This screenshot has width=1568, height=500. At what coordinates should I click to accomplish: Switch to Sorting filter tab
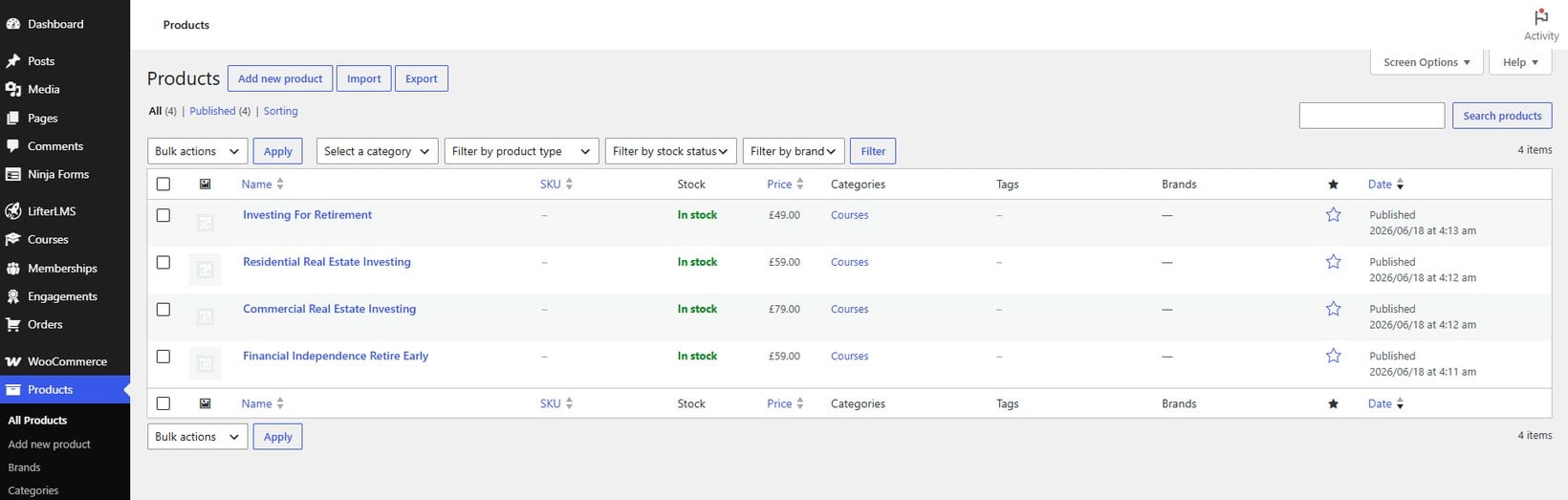280,111
